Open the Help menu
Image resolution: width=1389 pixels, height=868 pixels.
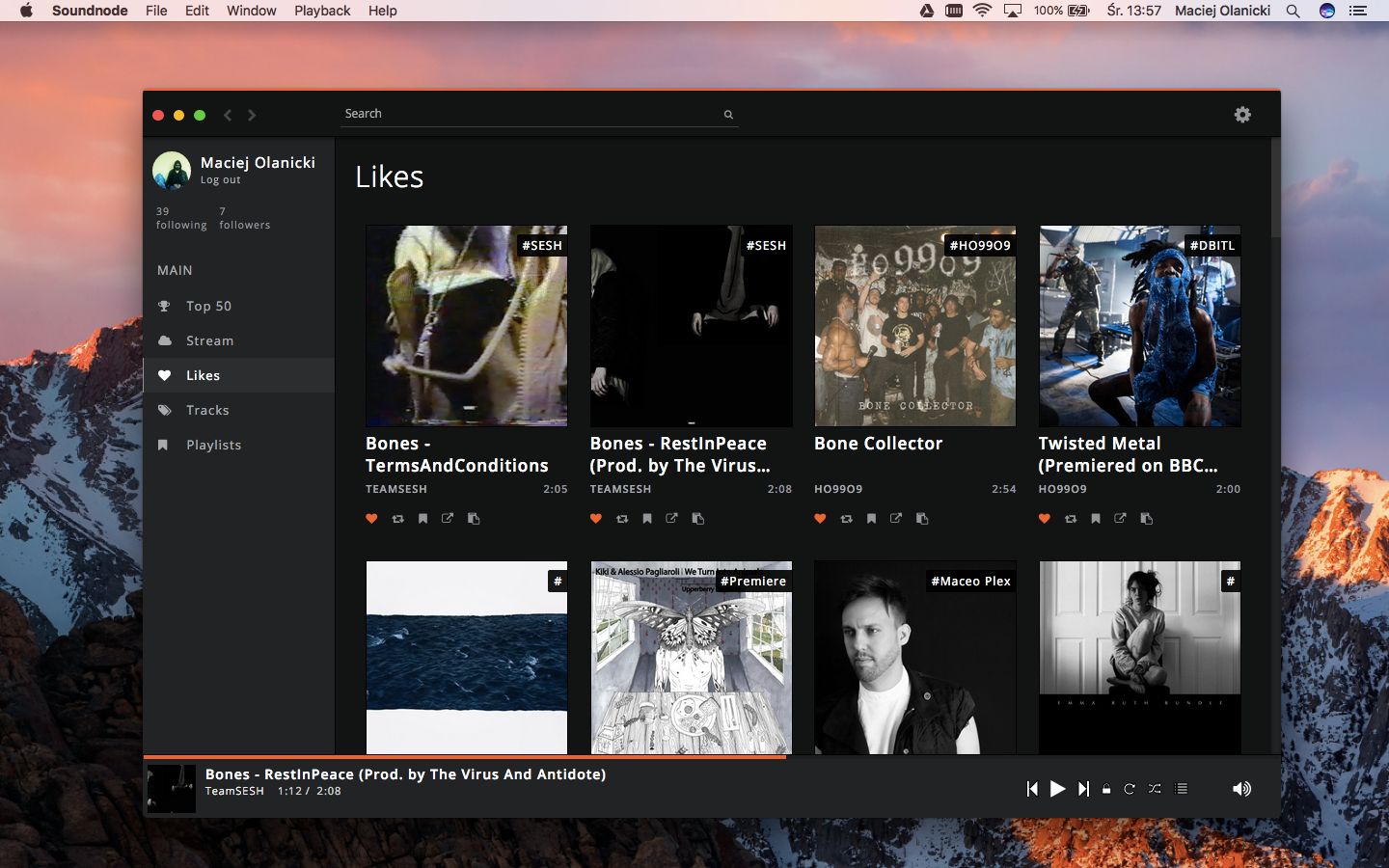tap(382, 11)
